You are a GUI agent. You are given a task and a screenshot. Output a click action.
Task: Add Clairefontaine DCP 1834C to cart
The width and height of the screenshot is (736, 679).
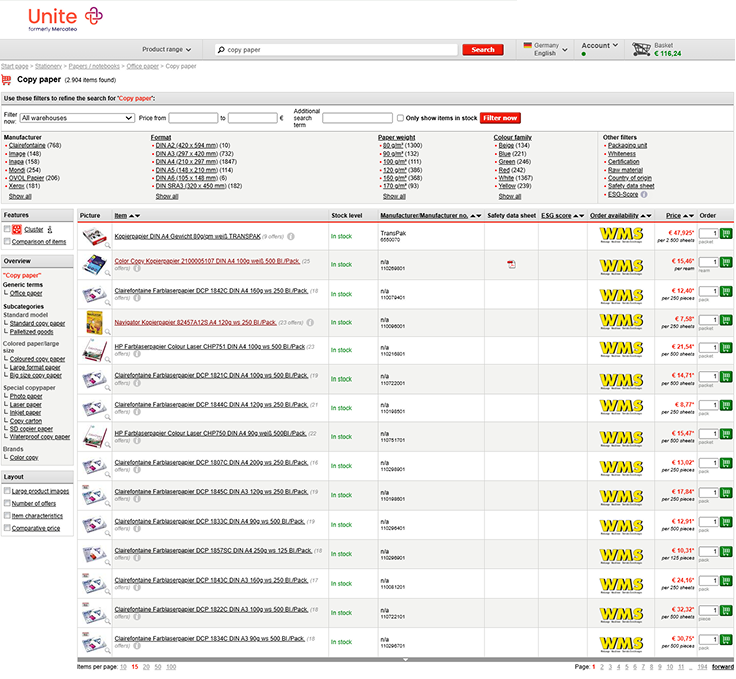(x=726, y=640)
